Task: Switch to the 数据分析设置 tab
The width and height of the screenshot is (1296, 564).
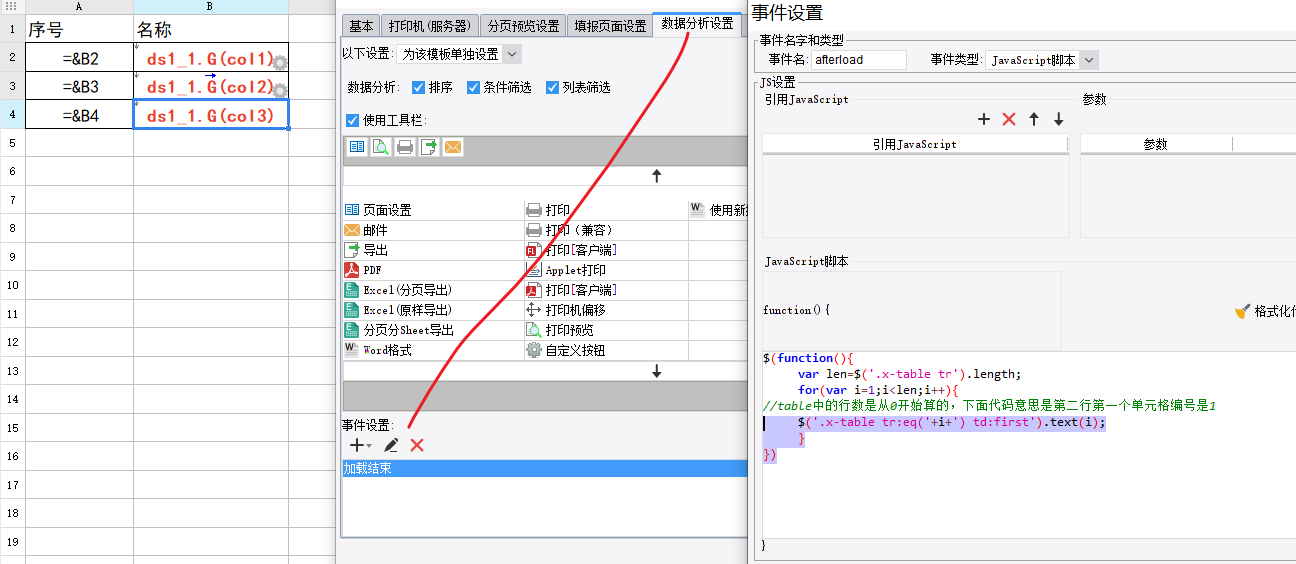Action: point(697,23)
